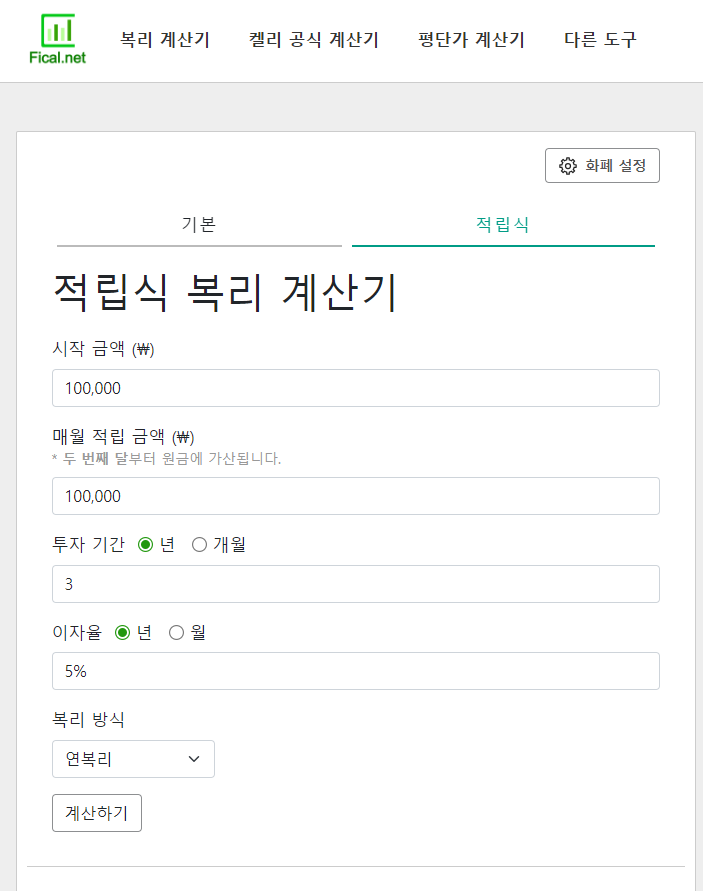Viewport: 703px width, 891px height.
Task: Open the 켈리 공식 계산기 menu
Action: click(314, 40)
